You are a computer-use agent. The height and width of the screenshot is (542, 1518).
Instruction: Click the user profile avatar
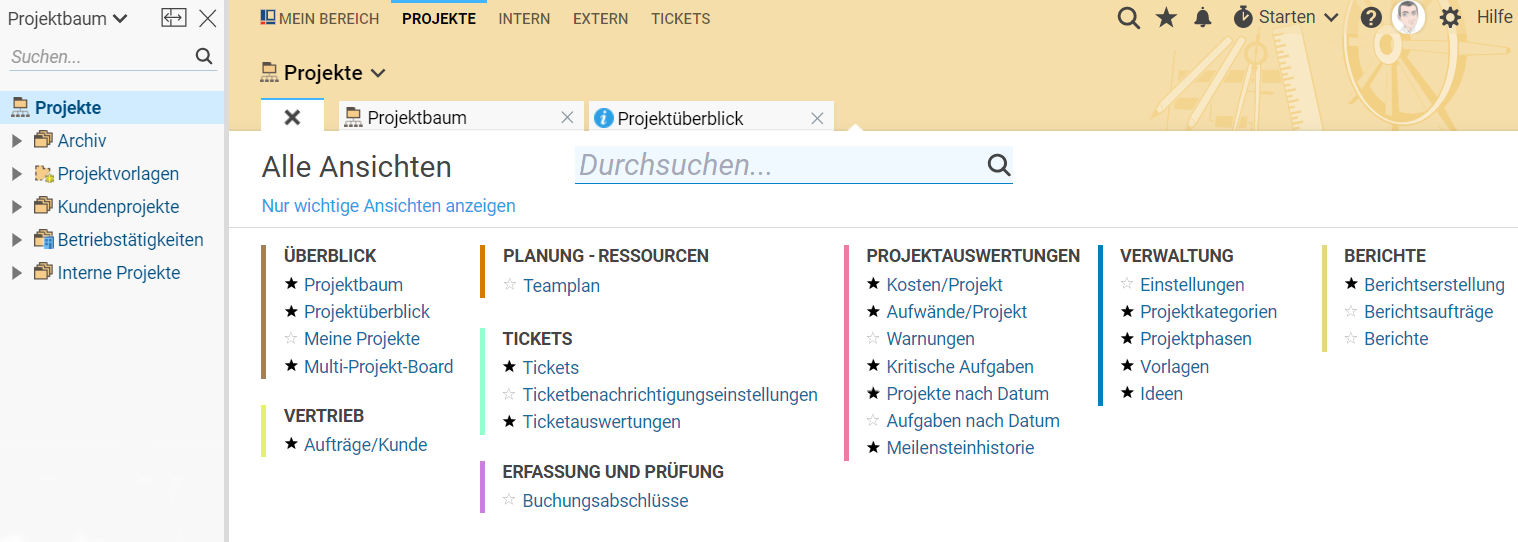point(1408,17)
